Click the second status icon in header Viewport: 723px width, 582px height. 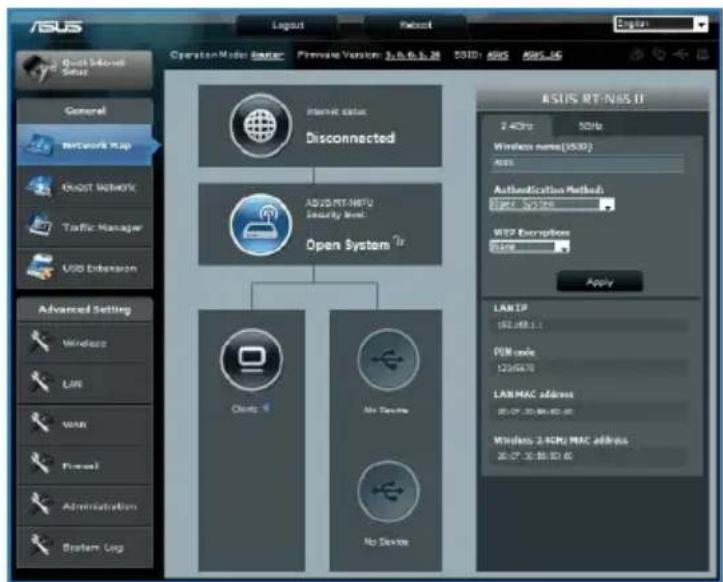[659, 55]
